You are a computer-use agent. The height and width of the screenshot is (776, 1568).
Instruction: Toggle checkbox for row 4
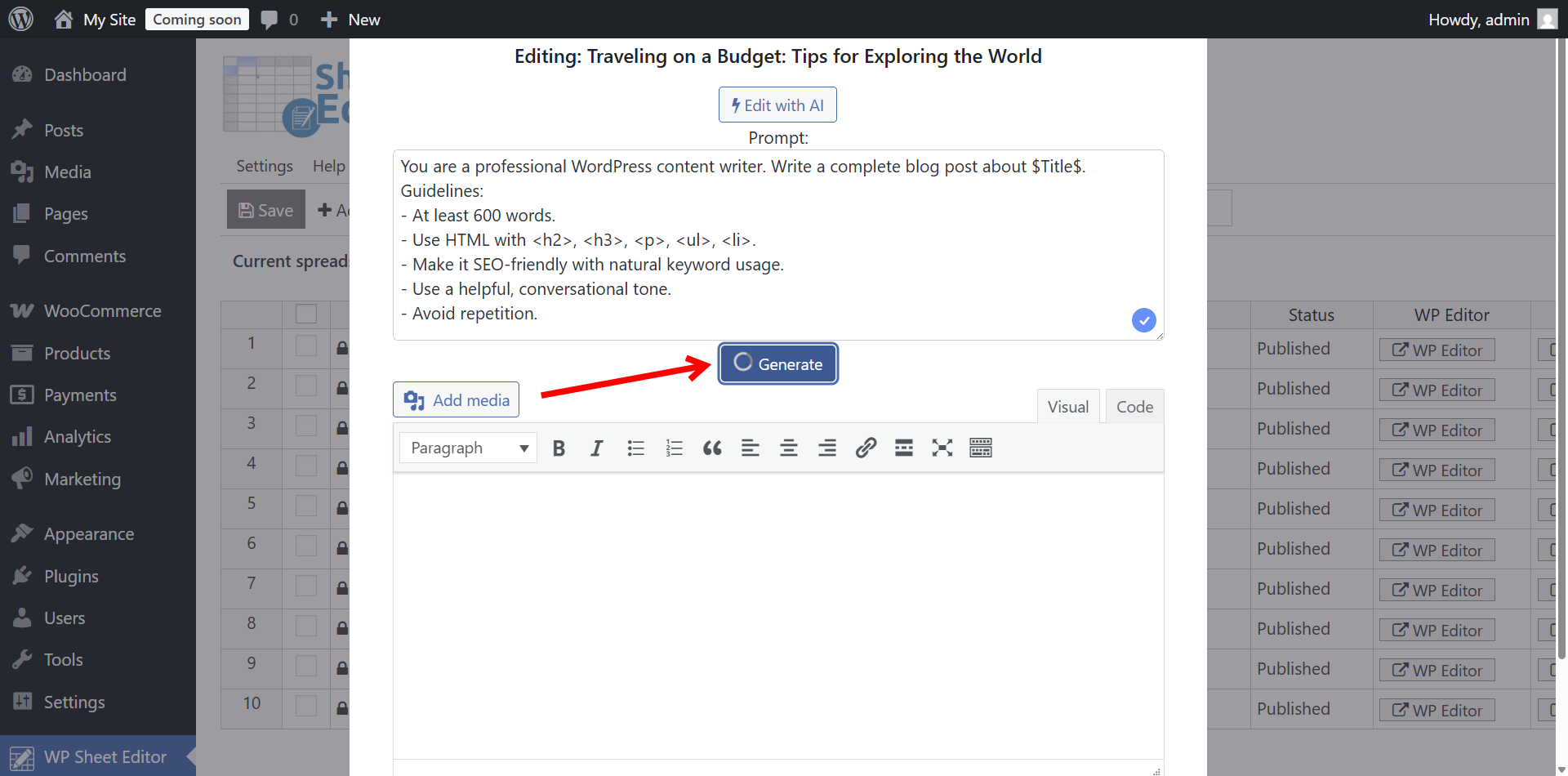[306, 466]
